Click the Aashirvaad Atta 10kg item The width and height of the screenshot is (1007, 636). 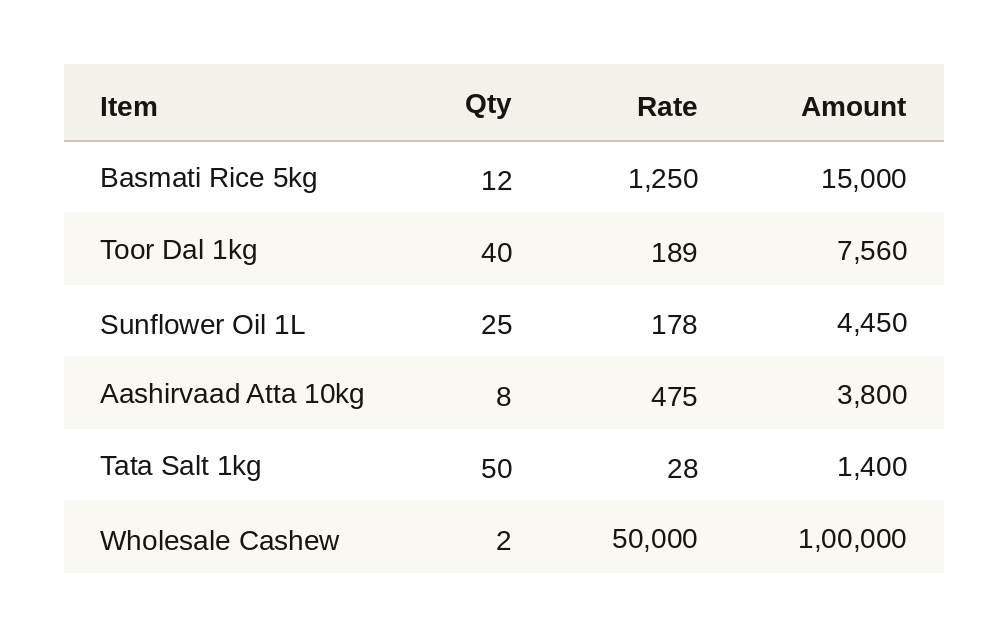(232, 394)
